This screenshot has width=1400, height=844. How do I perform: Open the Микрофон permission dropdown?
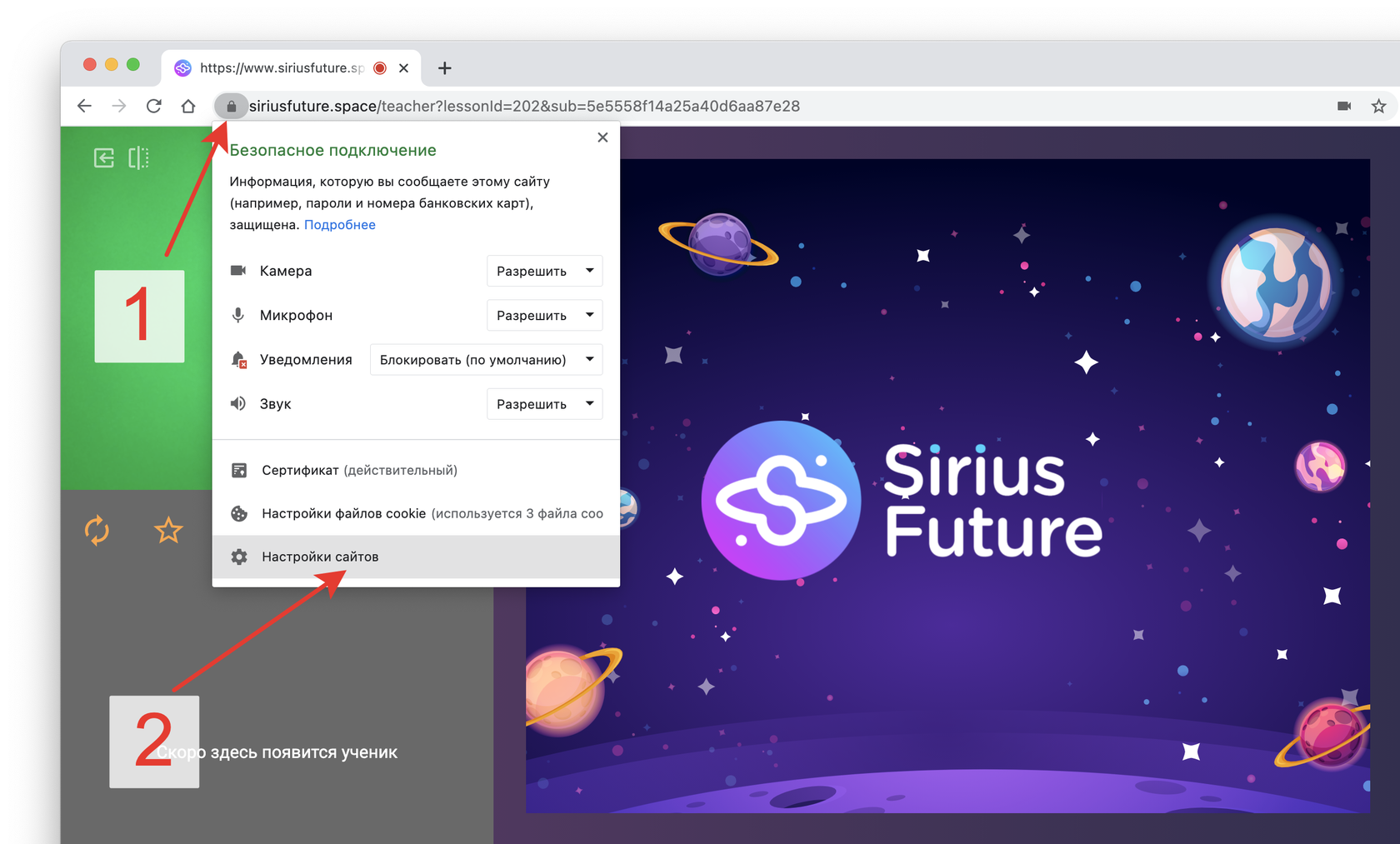[x=544, y=315]
